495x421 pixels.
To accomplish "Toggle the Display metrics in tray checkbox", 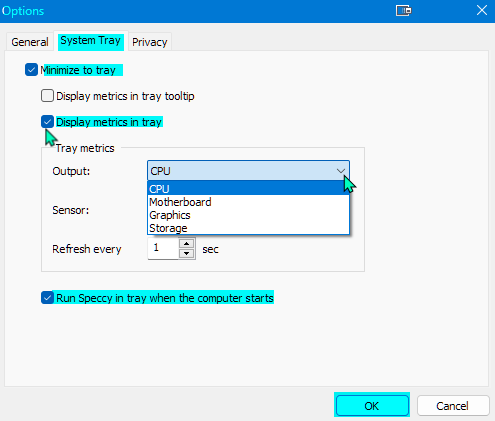I will tap(47, 122).
